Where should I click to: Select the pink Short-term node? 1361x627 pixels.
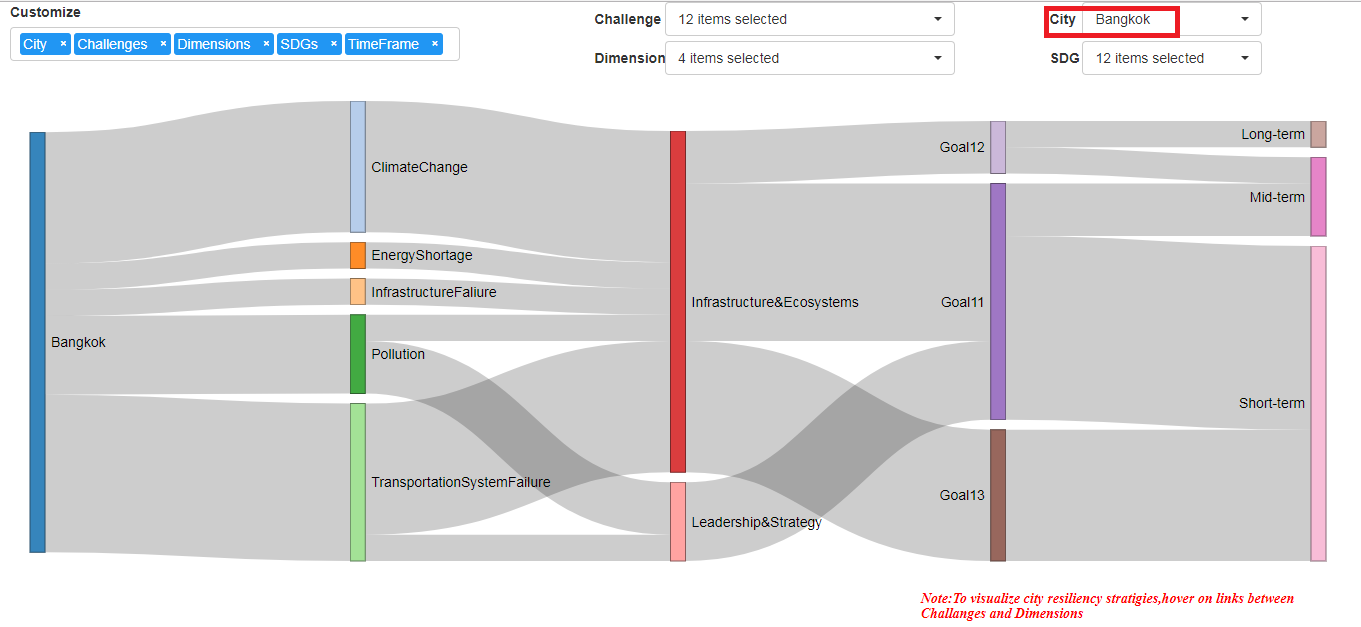coord(1318,404)
